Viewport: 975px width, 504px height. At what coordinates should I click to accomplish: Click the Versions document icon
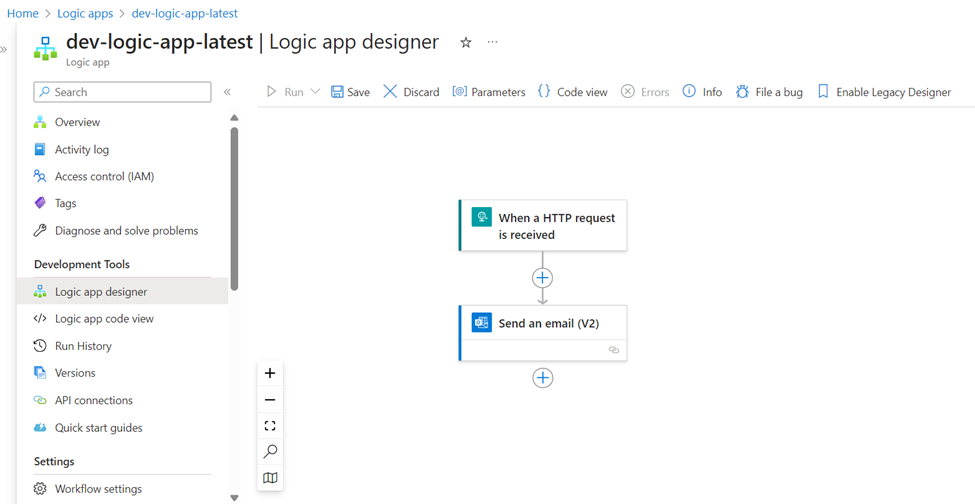pyautogui.click(x=40, y=373)
